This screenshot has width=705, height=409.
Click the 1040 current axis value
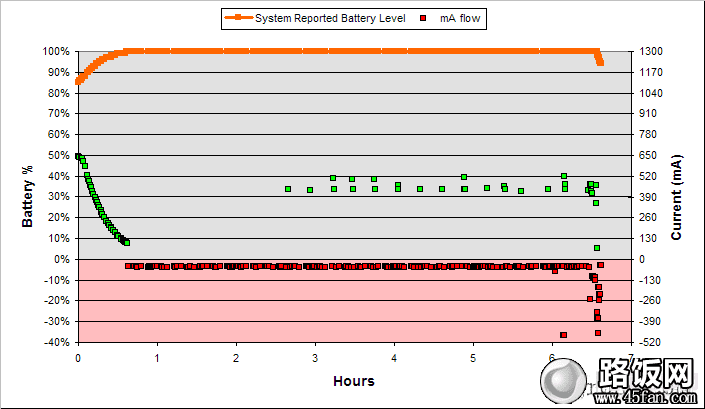tap(651, 93)
